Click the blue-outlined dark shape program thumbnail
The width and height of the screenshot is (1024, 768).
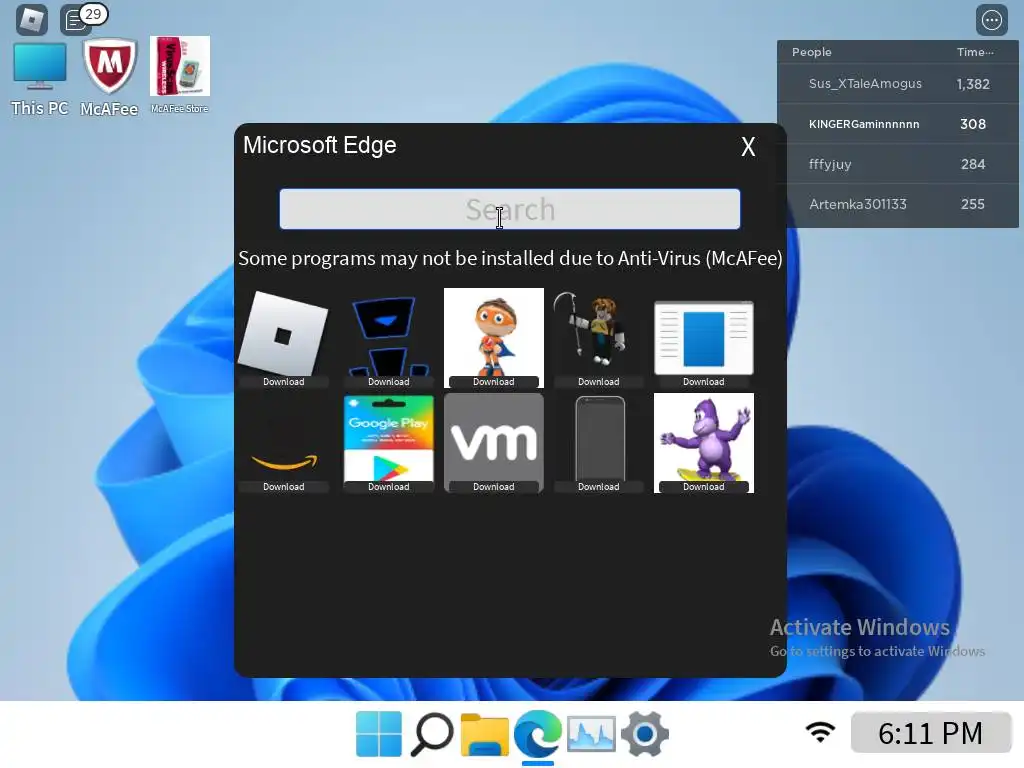click(389, 335)
